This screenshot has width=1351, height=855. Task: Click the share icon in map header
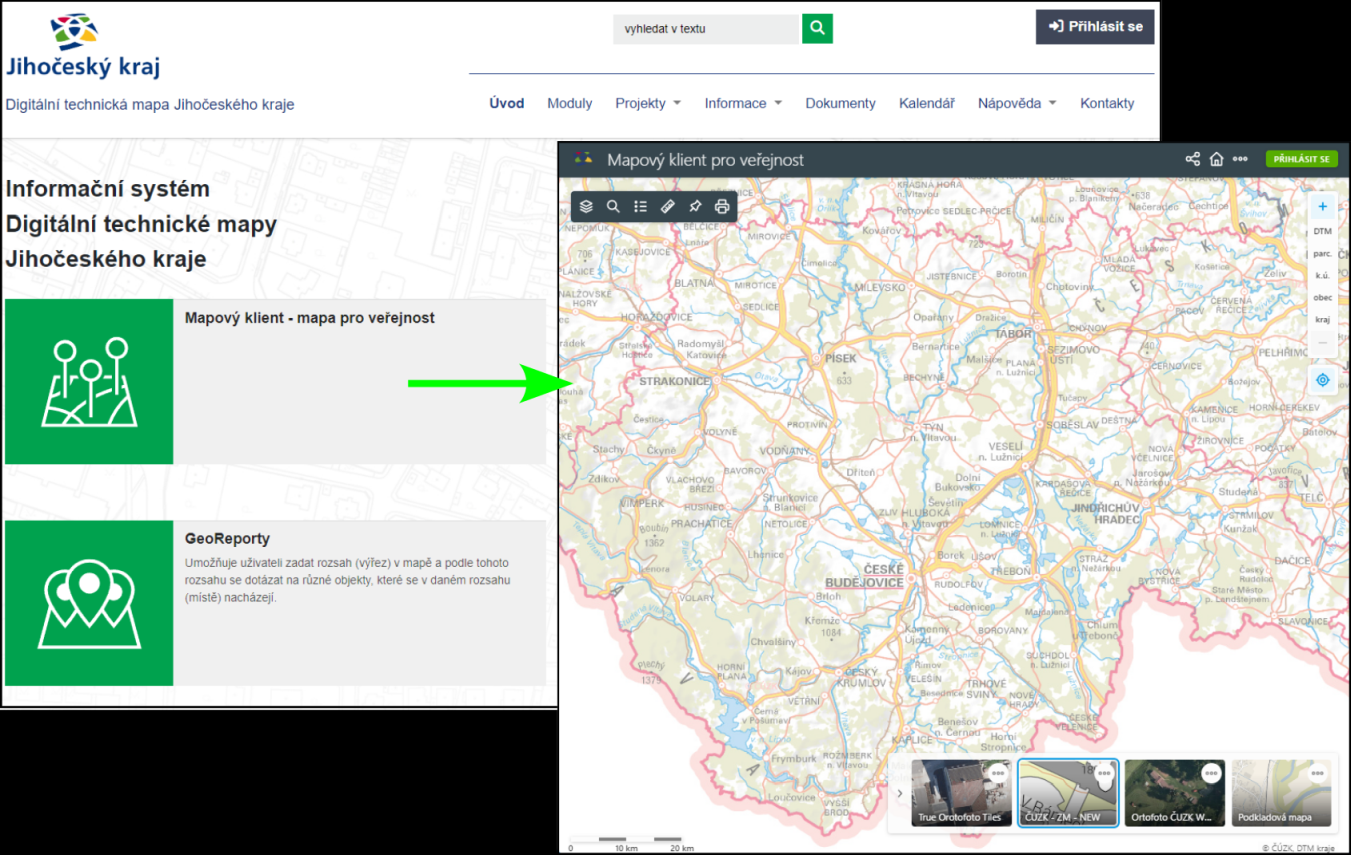click(x=1192, y=159)
